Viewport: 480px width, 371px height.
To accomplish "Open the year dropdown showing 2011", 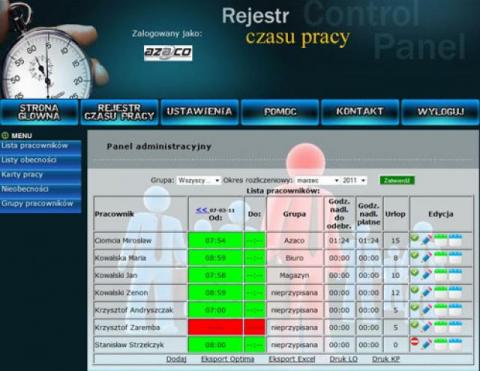I will coord(354,180).
